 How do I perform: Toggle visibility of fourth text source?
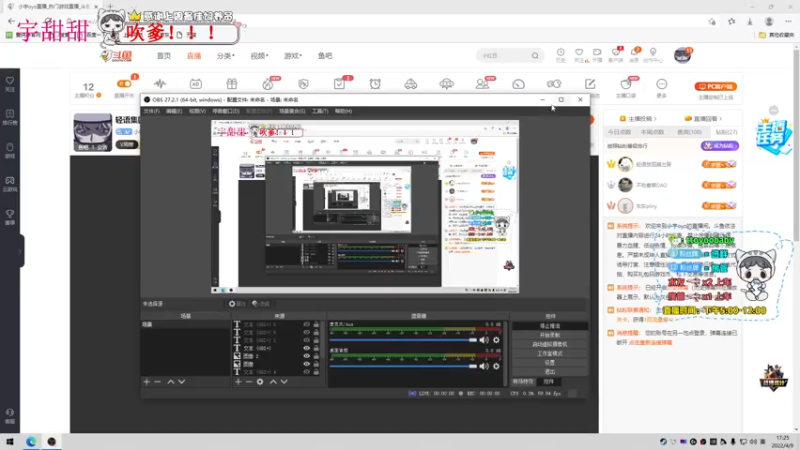pos(306,348)
